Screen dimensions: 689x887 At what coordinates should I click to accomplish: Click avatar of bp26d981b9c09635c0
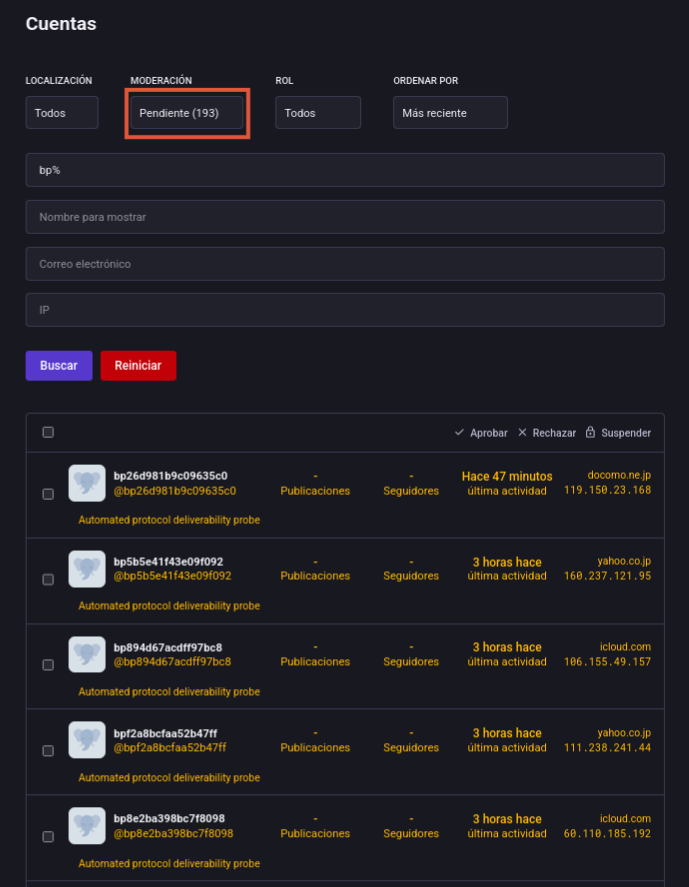click(x=87, y=483)
